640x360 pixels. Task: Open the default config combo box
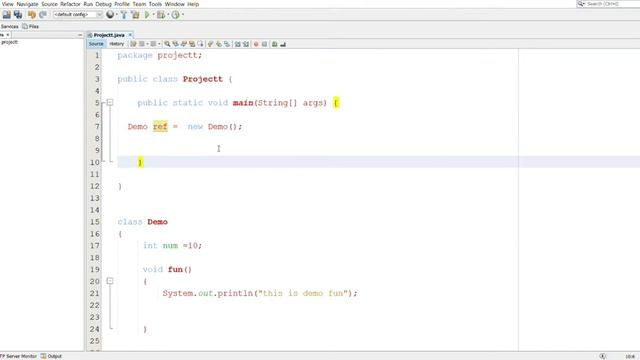coord(78,15)
